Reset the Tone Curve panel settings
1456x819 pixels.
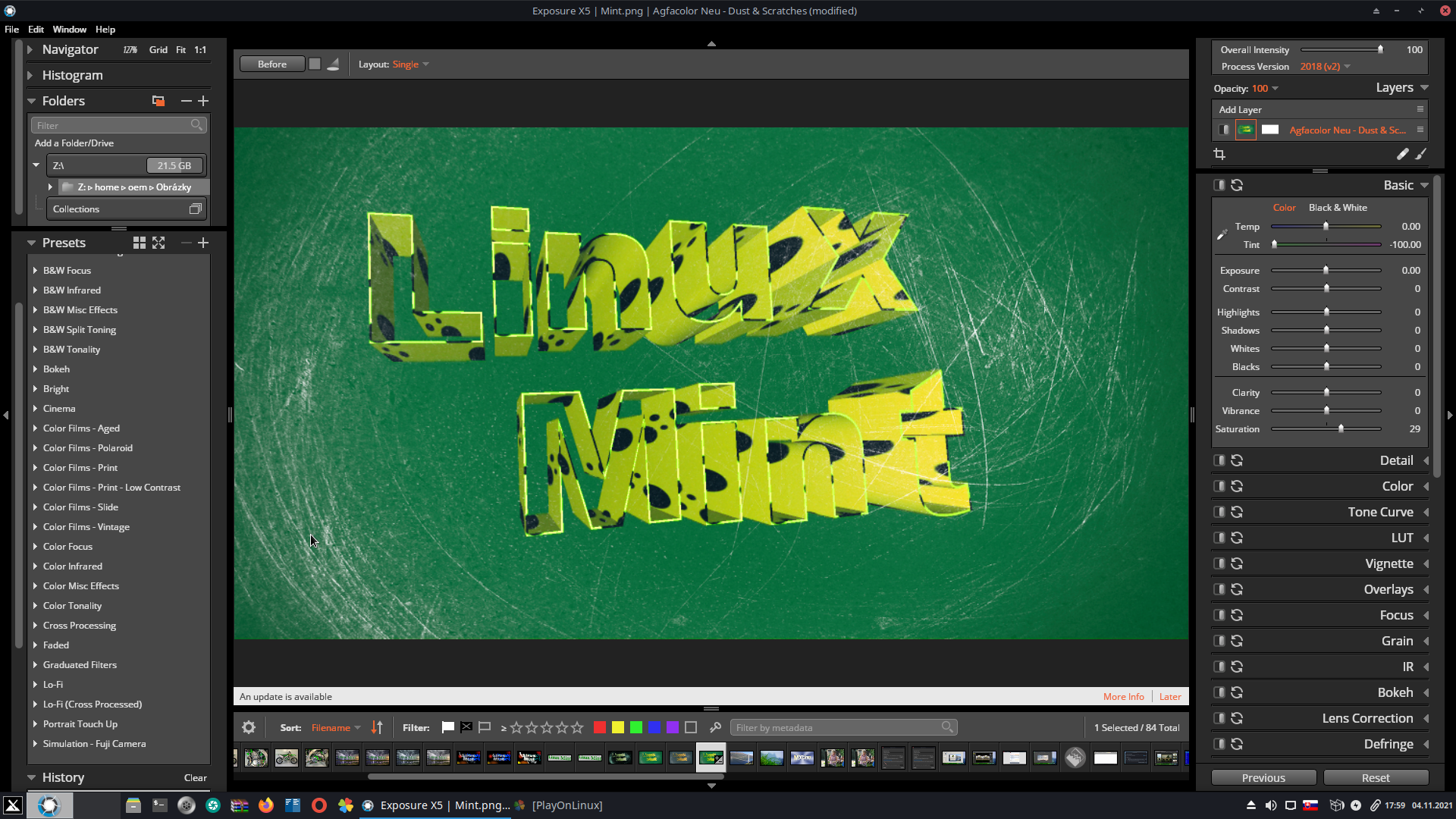pyautogui.click(x=1237, y=512)
